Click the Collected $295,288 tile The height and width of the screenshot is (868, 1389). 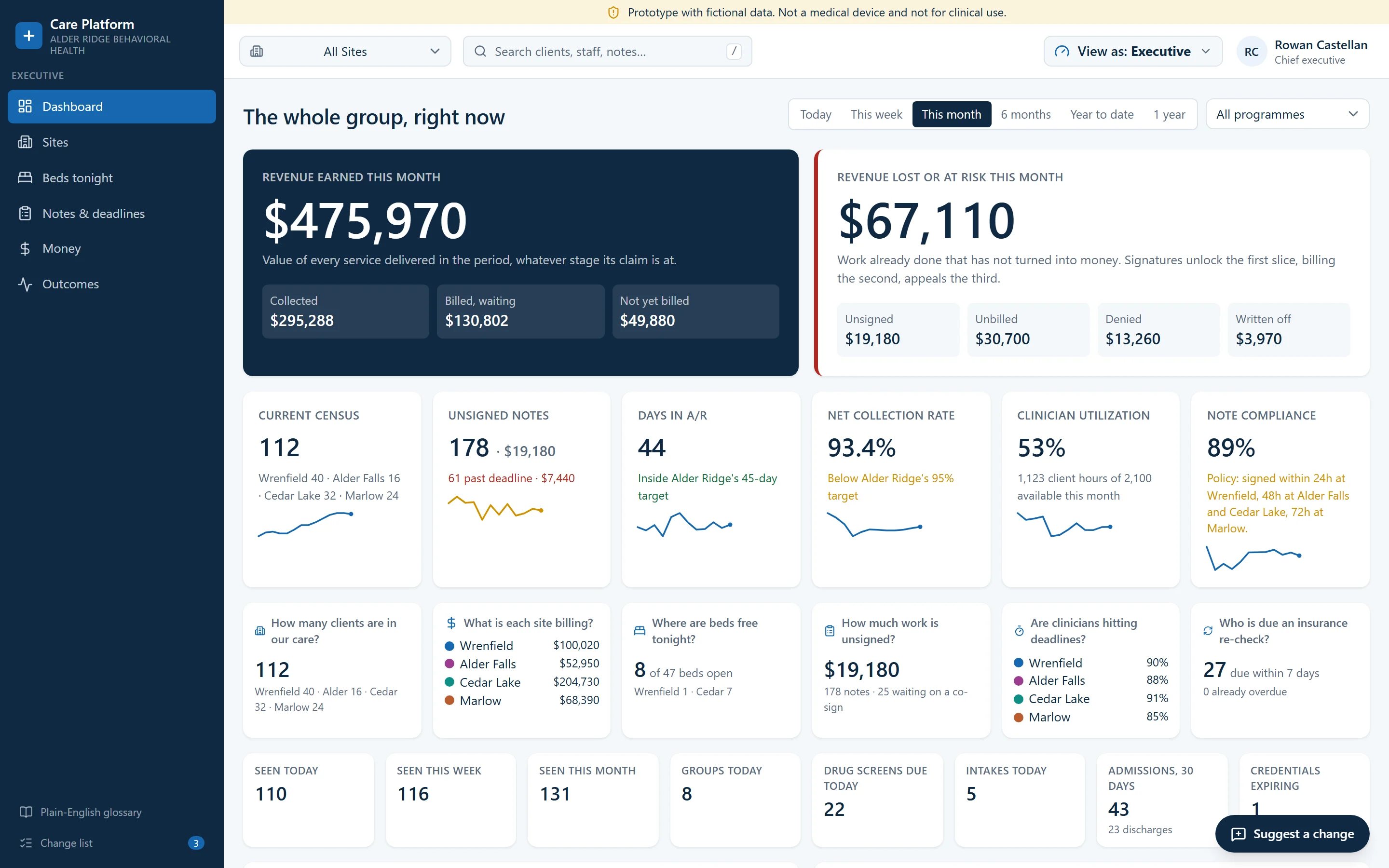[345, 311]
